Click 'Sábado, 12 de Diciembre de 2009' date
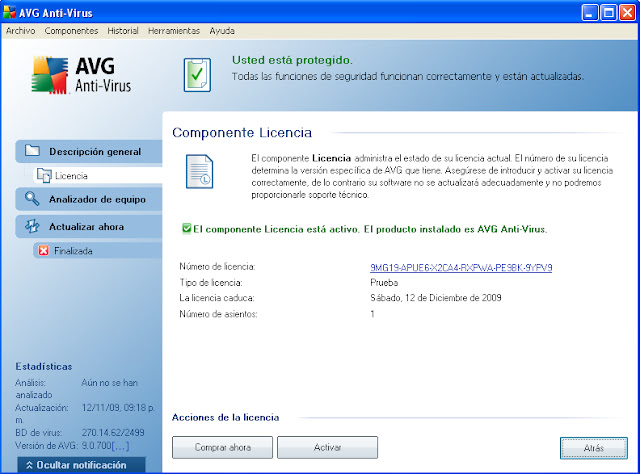Image resolution: width=640 pixels, height=474 pixels. (x=436, y=298)
